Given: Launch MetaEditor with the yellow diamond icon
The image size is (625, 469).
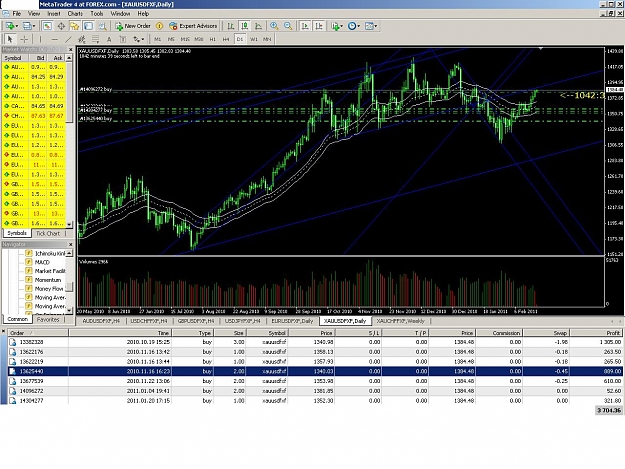Looking at the screenshot, I should coord(159,26).
